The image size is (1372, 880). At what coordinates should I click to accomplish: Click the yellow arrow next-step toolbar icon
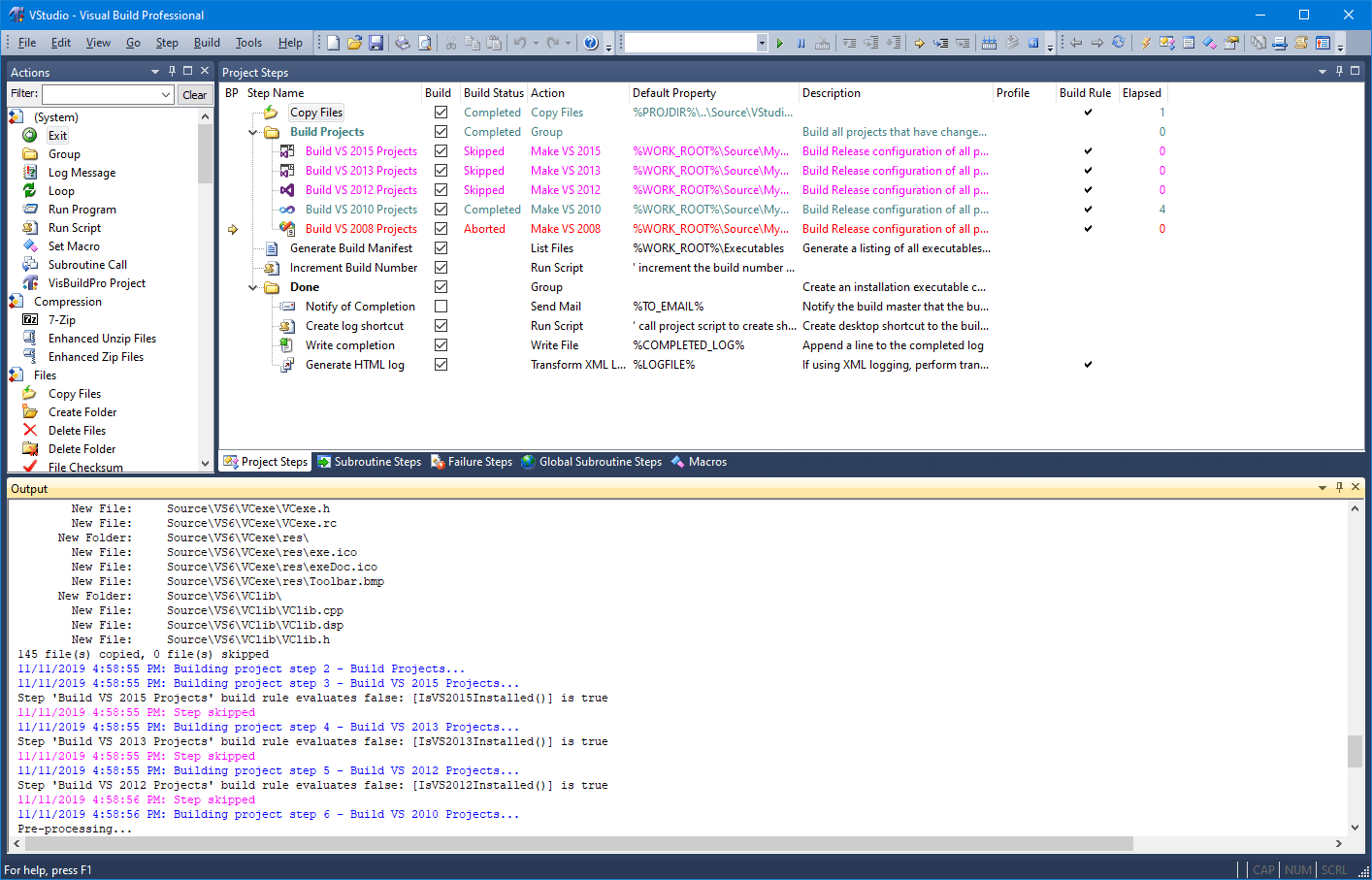coord(919,43)
